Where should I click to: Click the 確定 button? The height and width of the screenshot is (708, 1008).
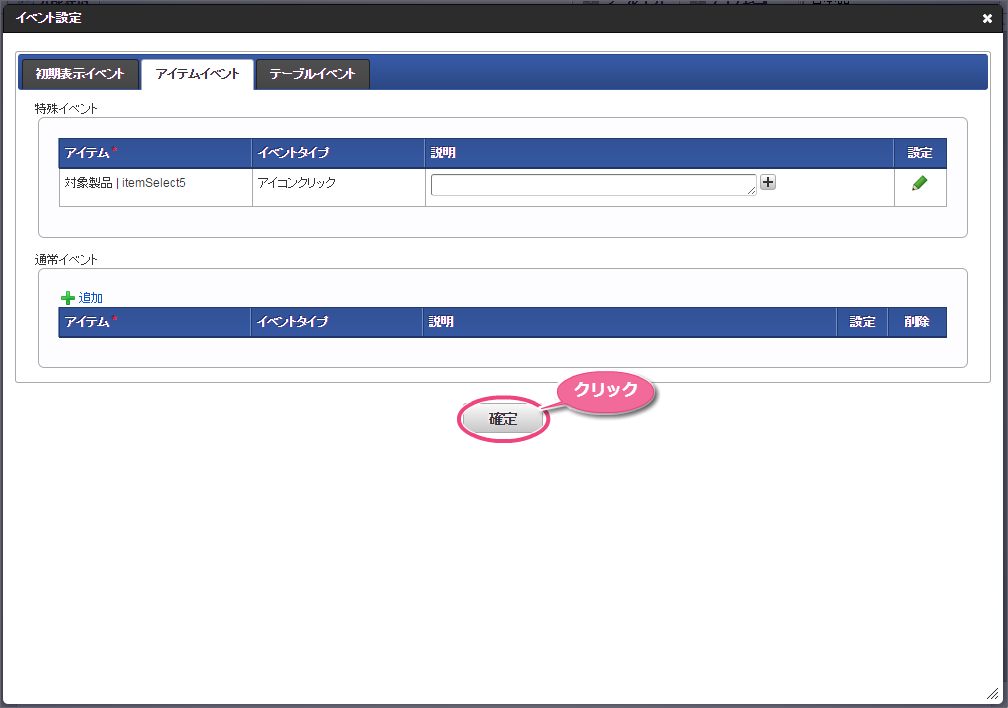click(503, 419)
